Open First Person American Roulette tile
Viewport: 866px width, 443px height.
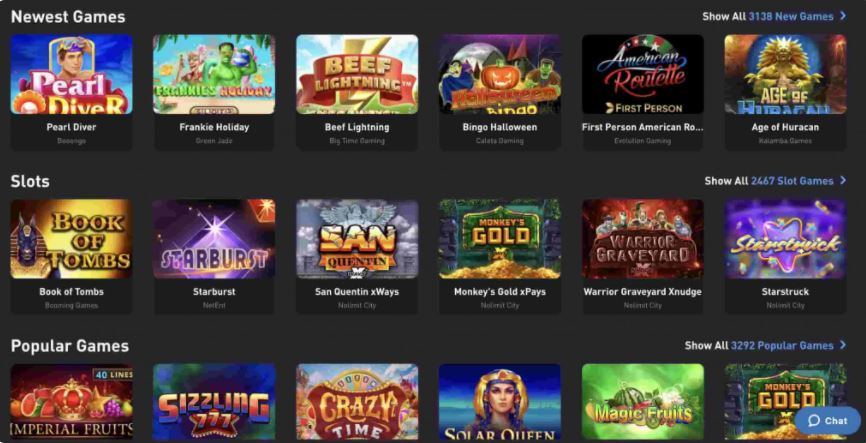click(643, 74)
